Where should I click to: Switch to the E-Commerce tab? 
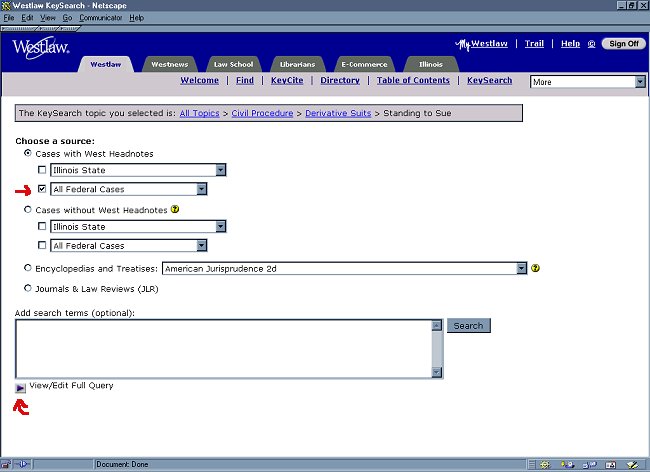364,64
